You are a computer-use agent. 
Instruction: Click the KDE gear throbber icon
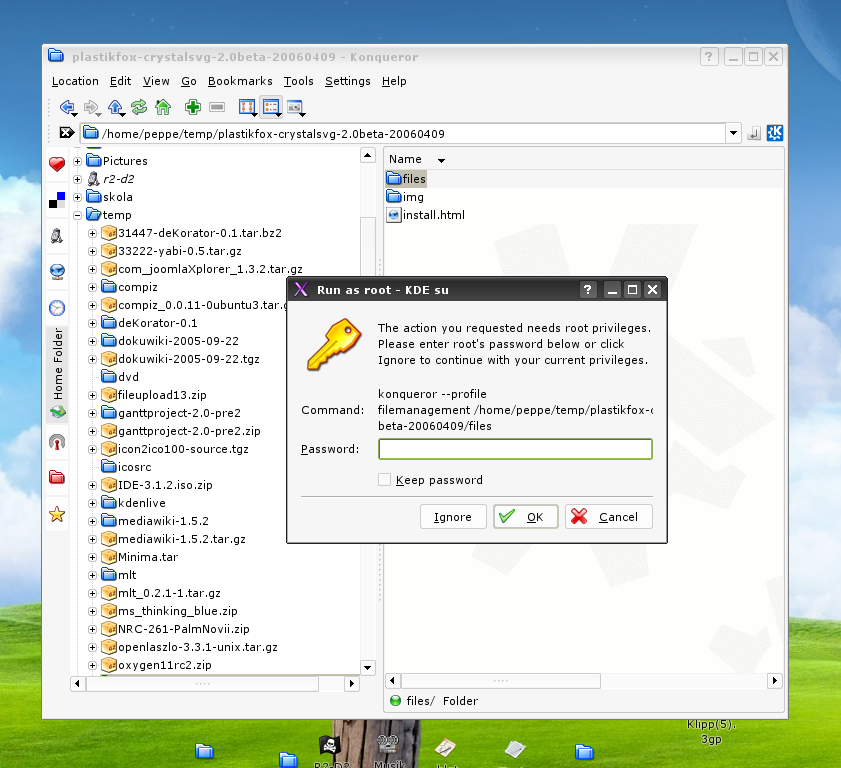(x=774, y=132)
